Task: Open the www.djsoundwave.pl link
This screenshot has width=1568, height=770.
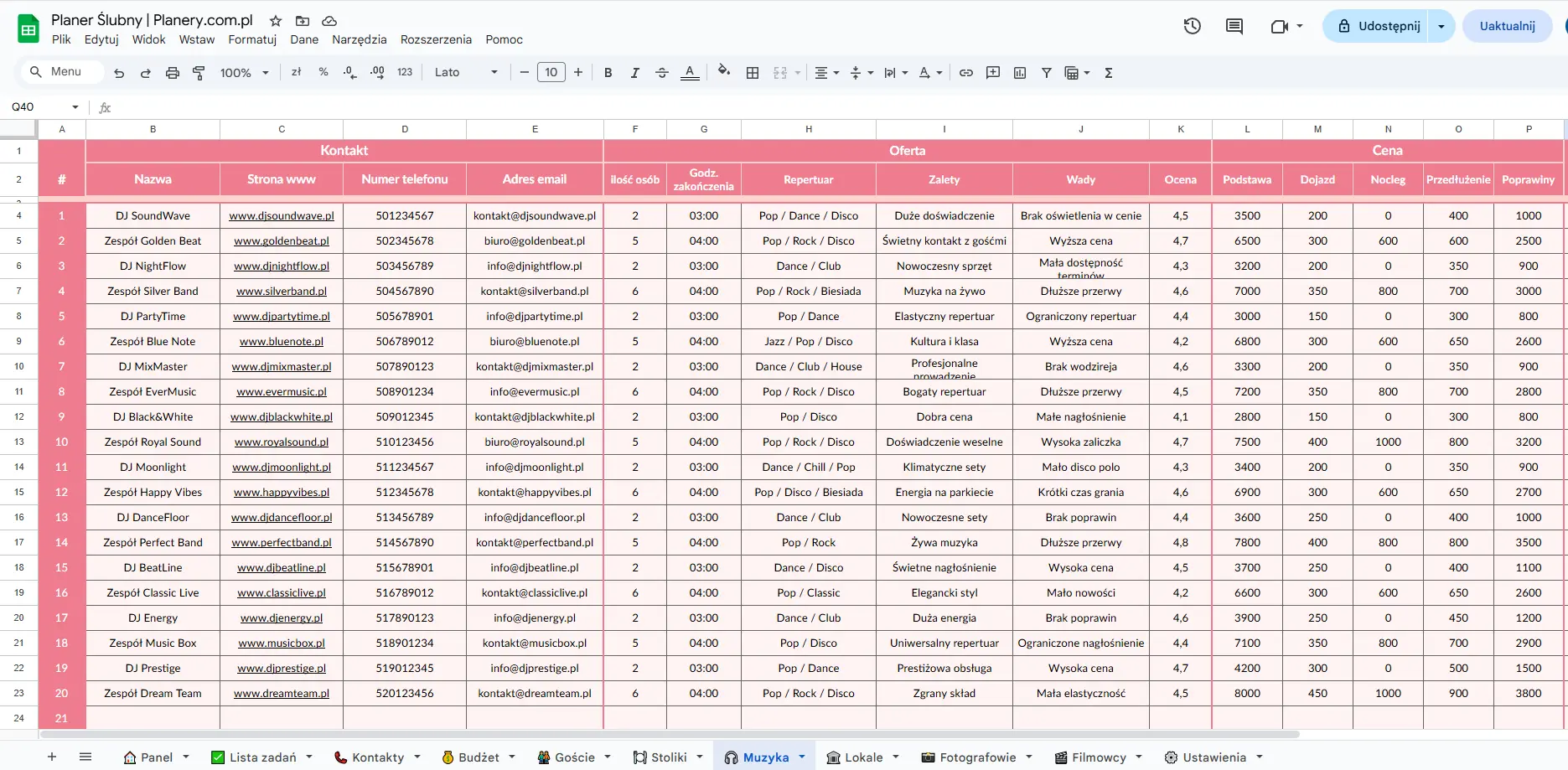Action: [x=282, y=216]
